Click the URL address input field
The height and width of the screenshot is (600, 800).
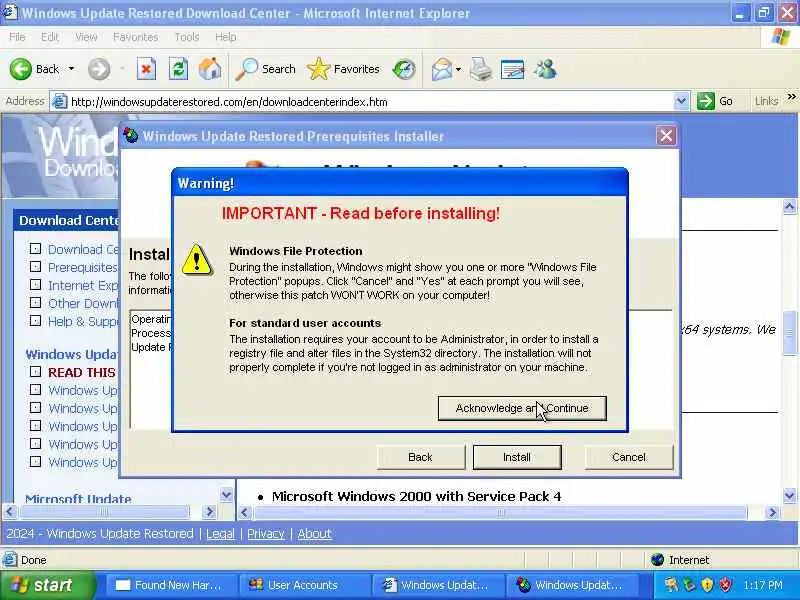pos(371,102)
